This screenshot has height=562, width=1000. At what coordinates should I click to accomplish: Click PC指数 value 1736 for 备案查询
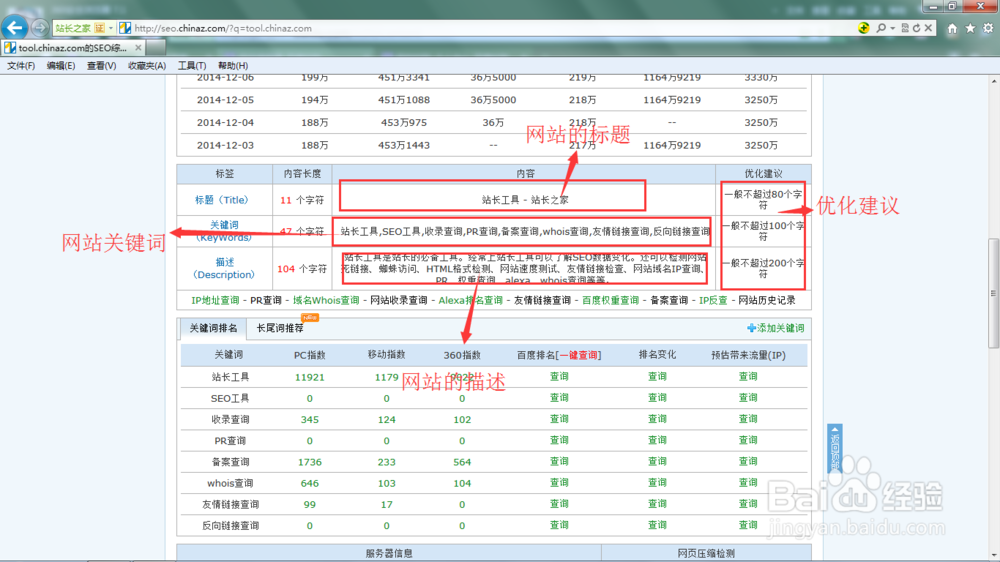pyautogui.click(x=309, y=462)
